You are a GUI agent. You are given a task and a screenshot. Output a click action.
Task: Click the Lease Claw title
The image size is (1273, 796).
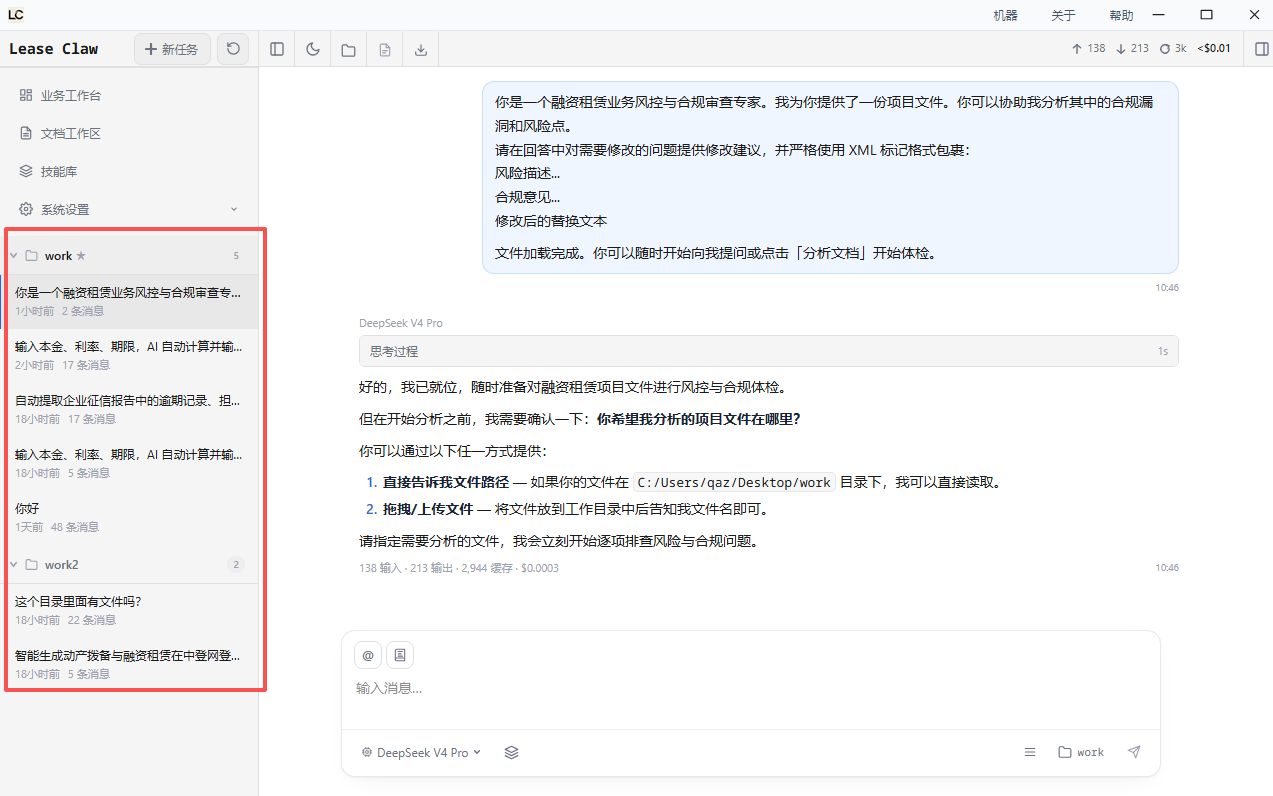coord(54,48)
